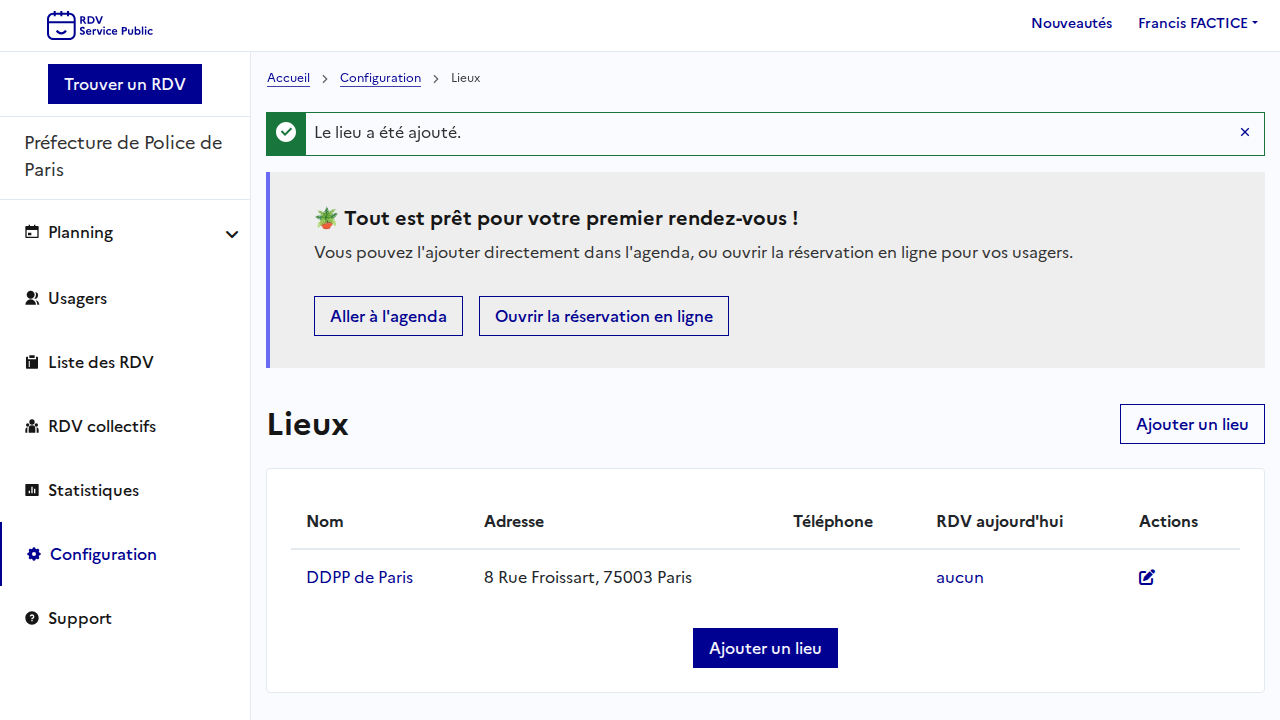Expand the Planning menu chevron
The height and width of the screenshot is (720, 1280).
point(232,234)
